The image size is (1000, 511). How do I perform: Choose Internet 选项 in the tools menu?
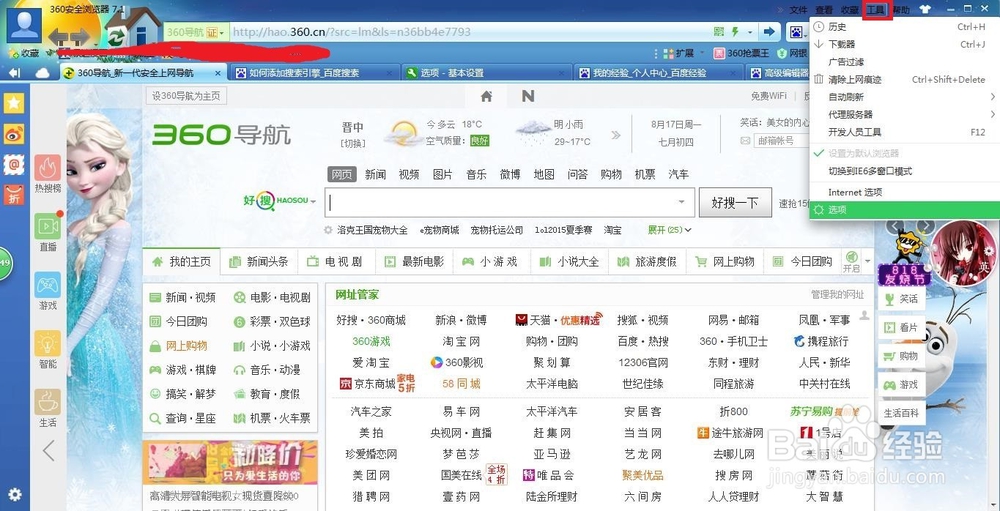[904, 192]
